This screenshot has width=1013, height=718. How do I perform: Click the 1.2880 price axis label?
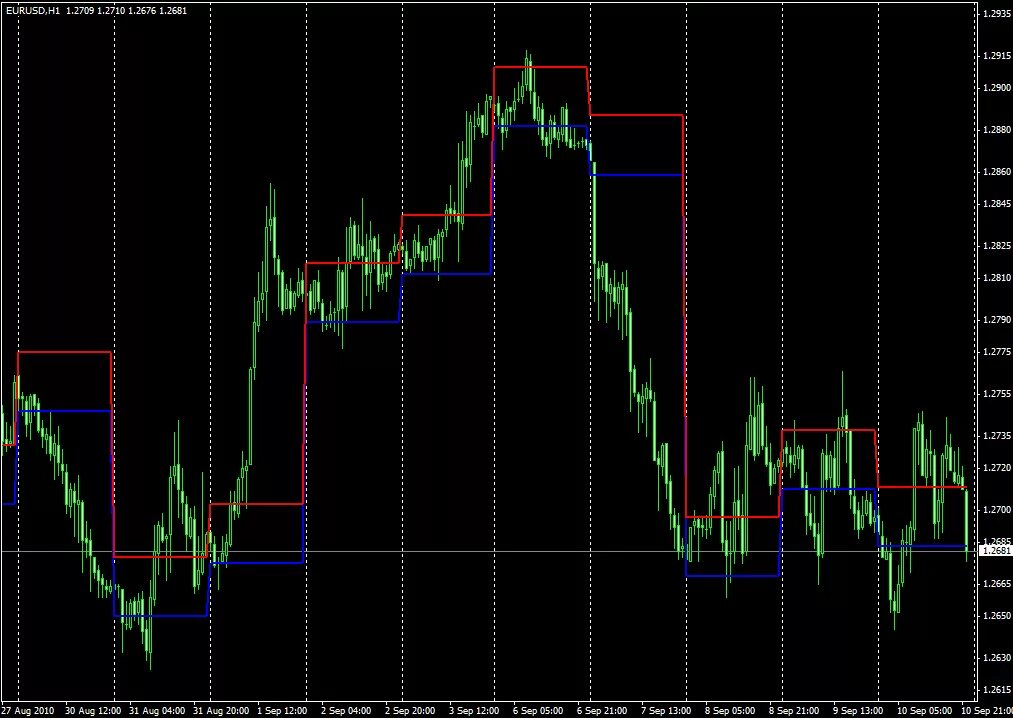(997, 130)
